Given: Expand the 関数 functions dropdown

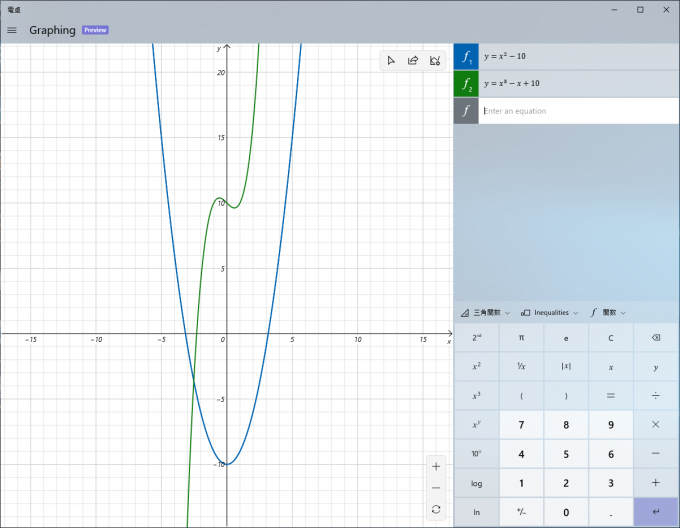Looking at the screenshot, I should click(x=608, y=313).
